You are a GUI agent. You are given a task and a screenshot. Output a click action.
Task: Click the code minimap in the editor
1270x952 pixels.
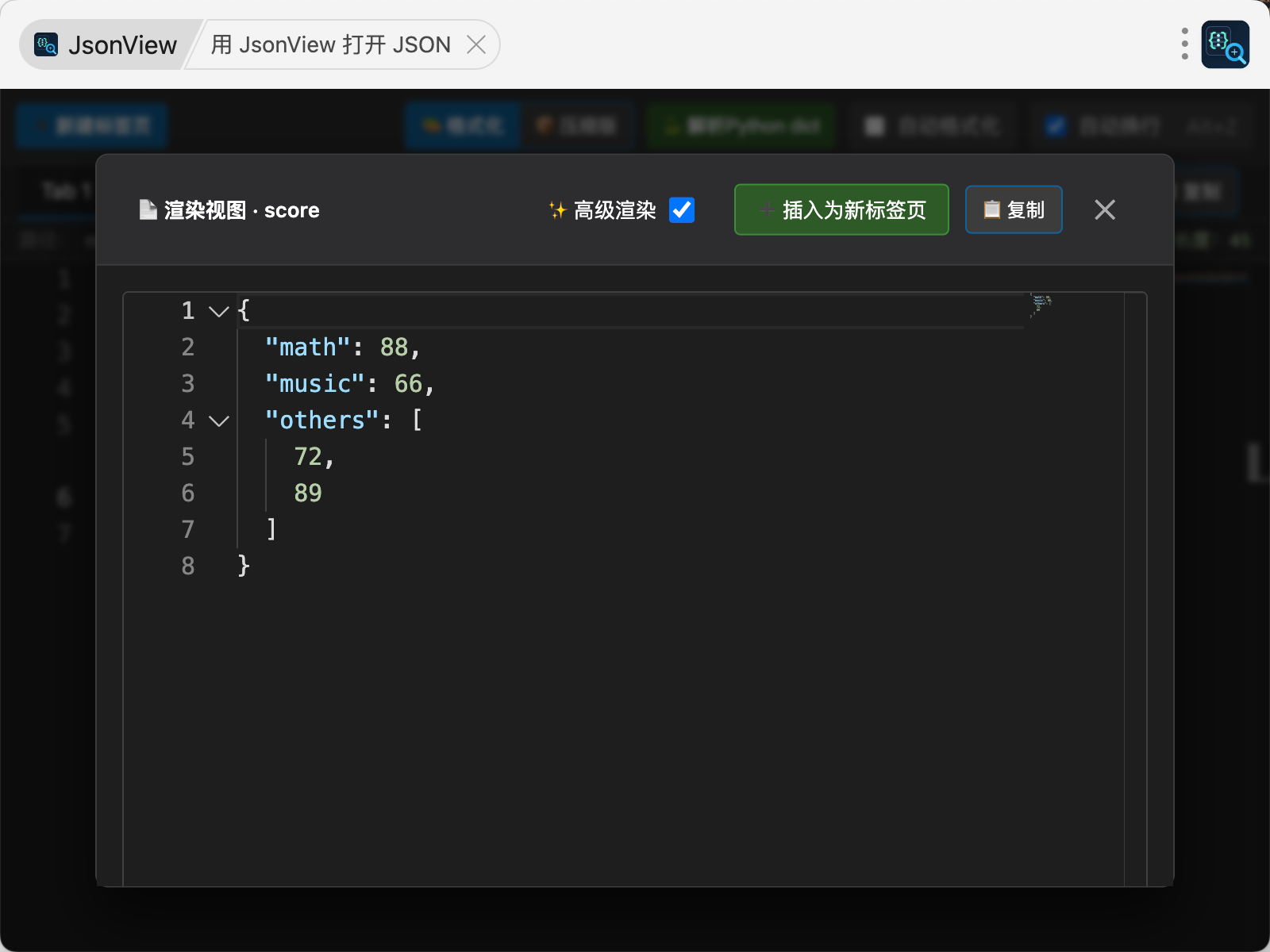[1041, 304]
